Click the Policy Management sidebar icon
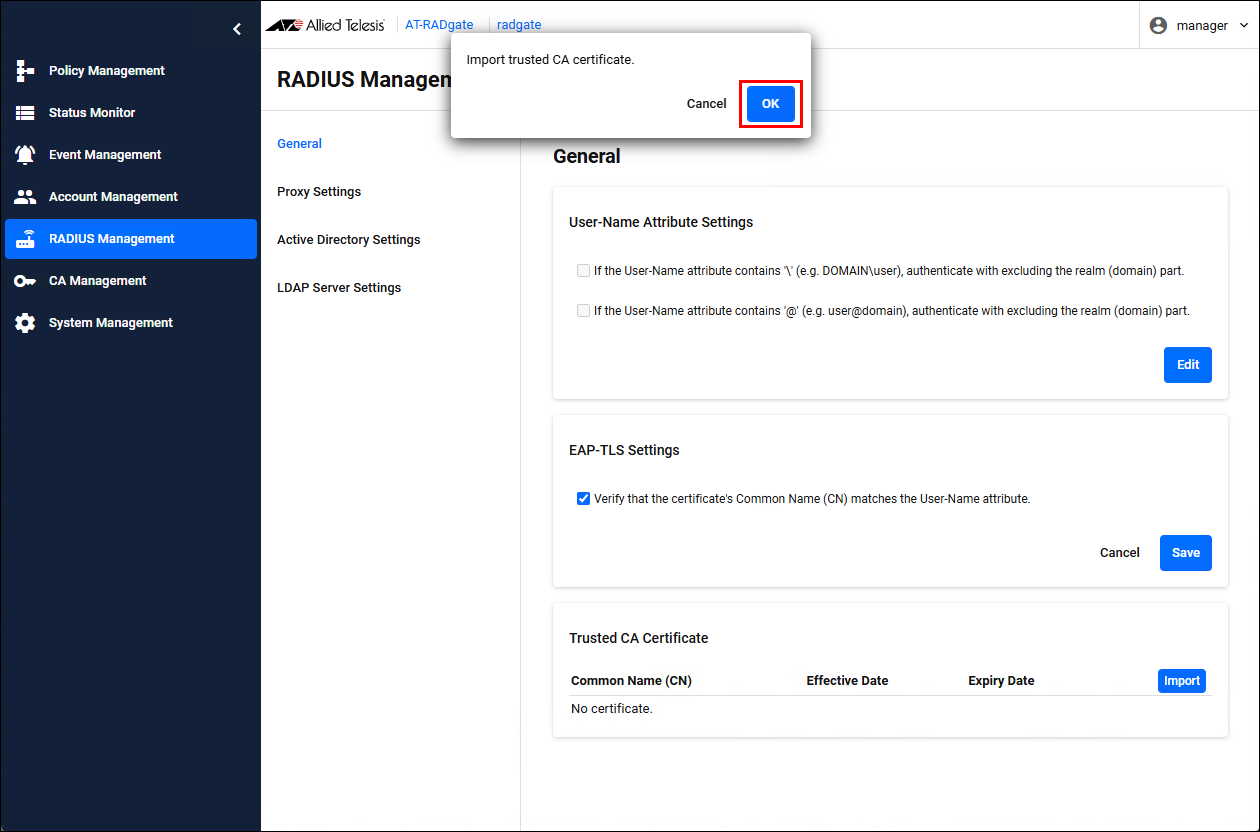The width and height of the screenshot is (1260, 832). click(x=25, y=71)
